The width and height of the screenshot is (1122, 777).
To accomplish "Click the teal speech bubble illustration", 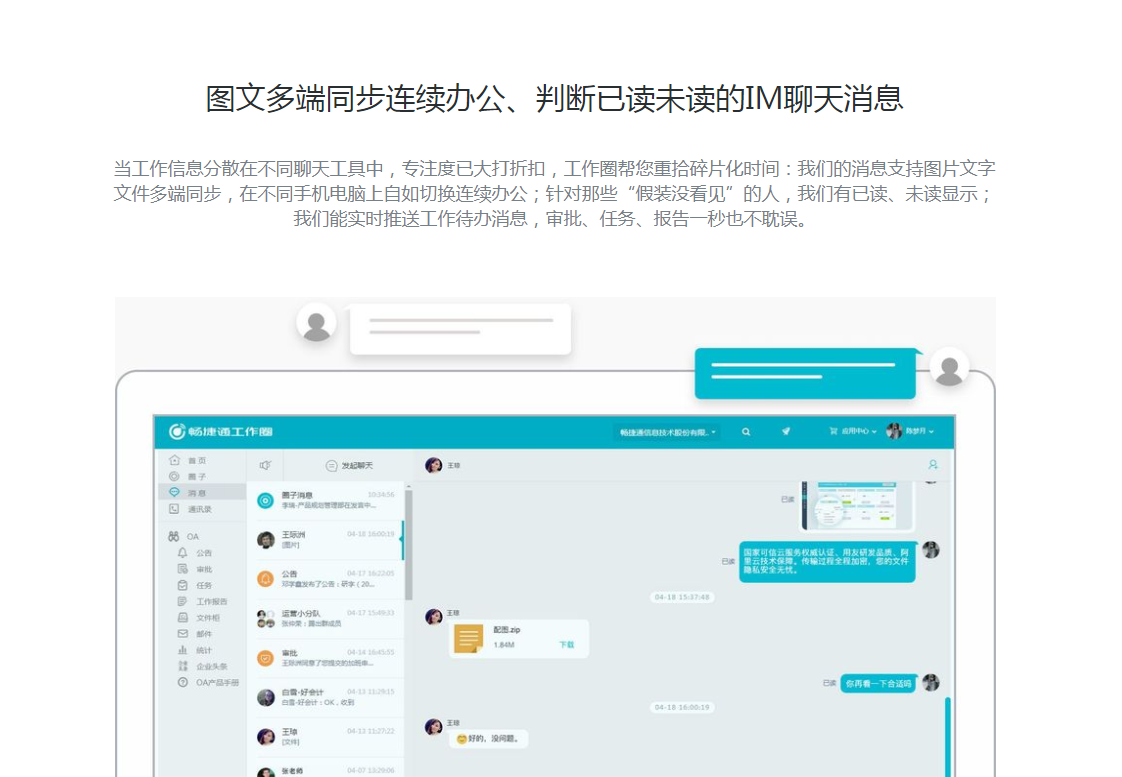I will click(806, 373).
